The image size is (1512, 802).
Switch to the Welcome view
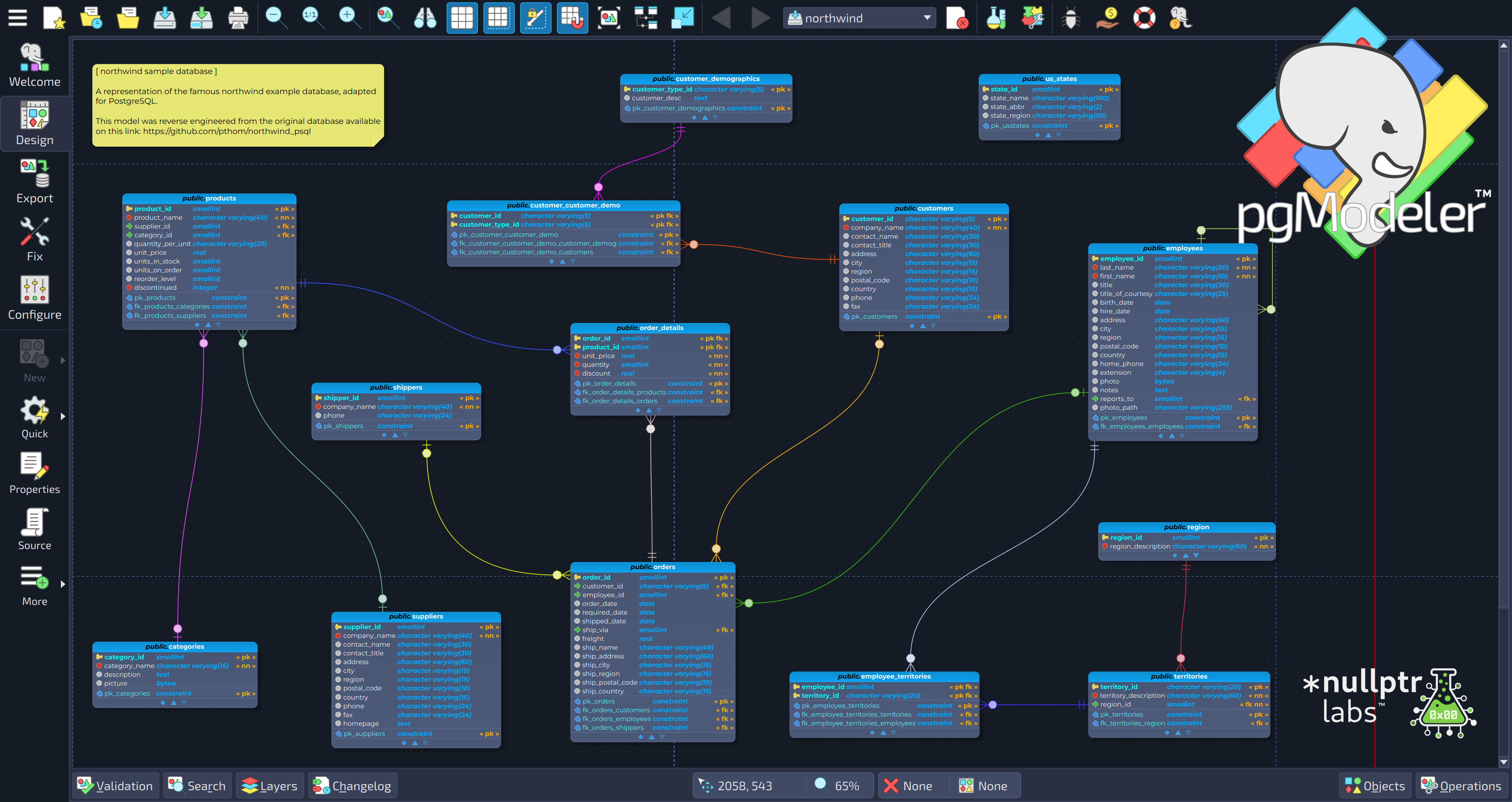point(35,65)
